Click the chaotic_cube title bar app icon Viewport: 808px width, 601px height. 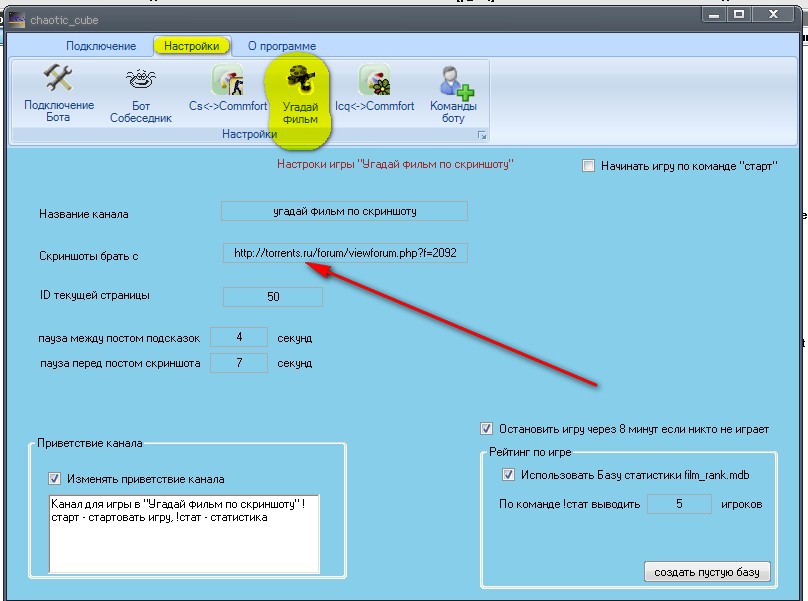[16, 20]
